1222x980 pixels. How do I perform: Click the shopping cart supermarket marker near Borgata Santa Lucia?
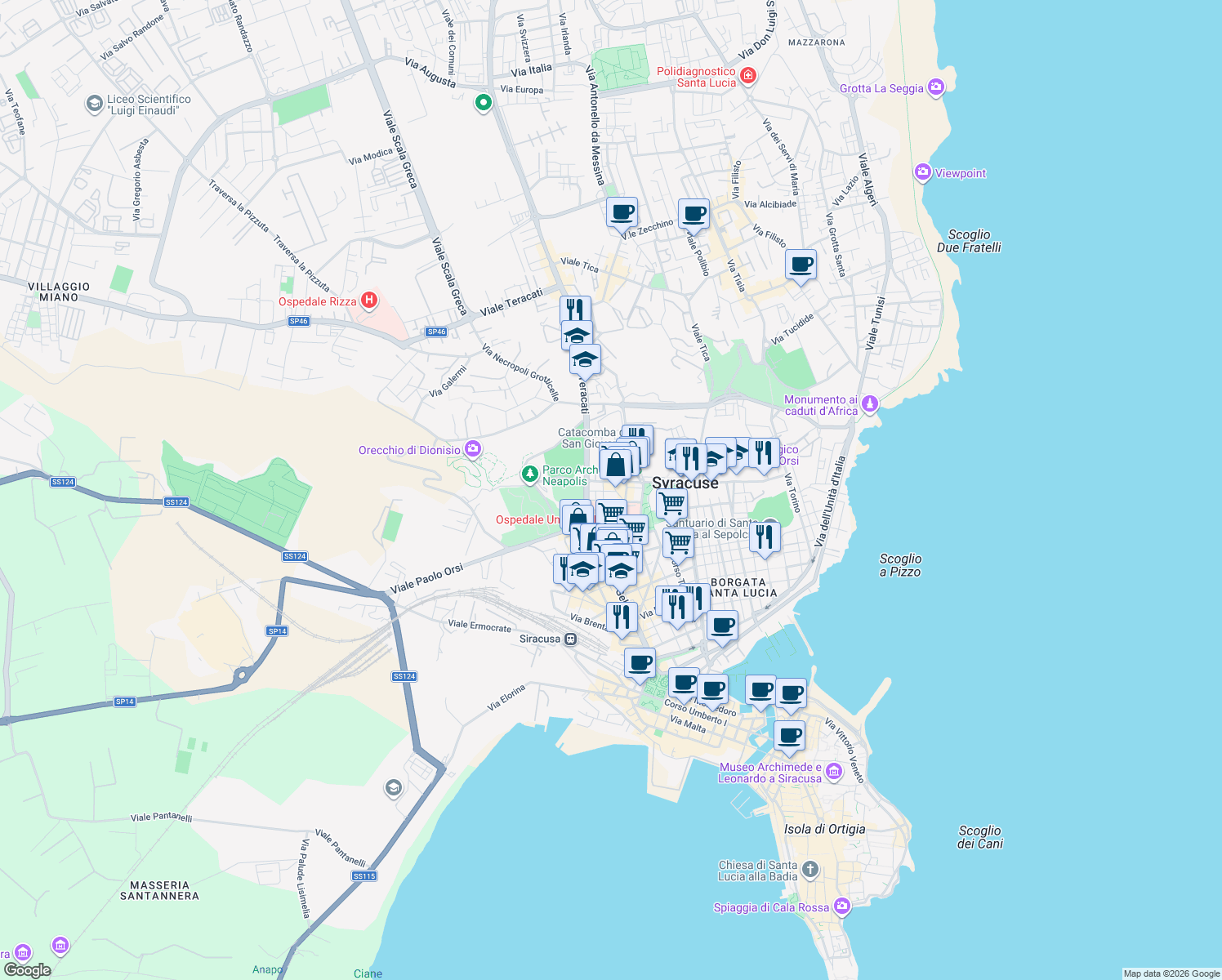676,541
